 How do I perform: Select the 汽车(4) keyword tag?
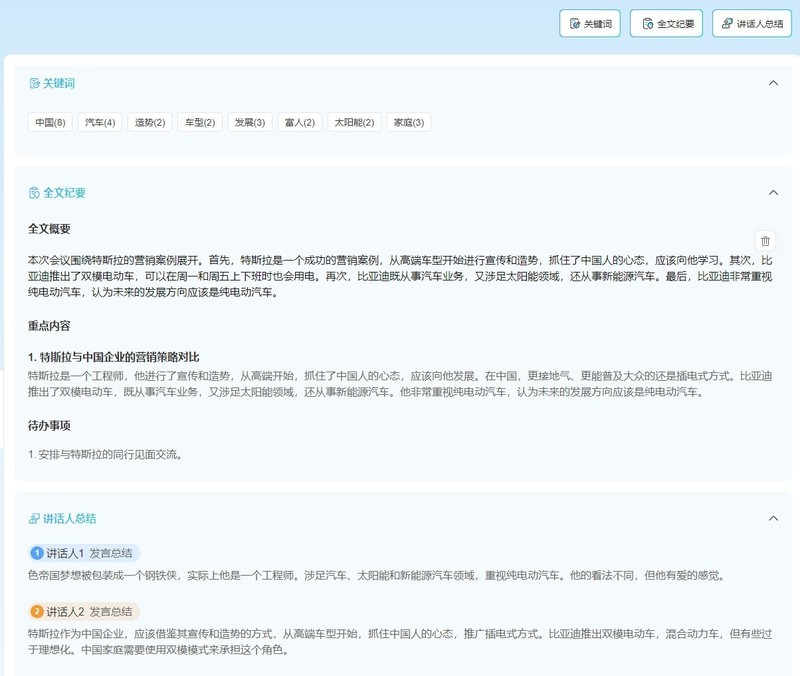pyautogui.click(x=100, y=122)
